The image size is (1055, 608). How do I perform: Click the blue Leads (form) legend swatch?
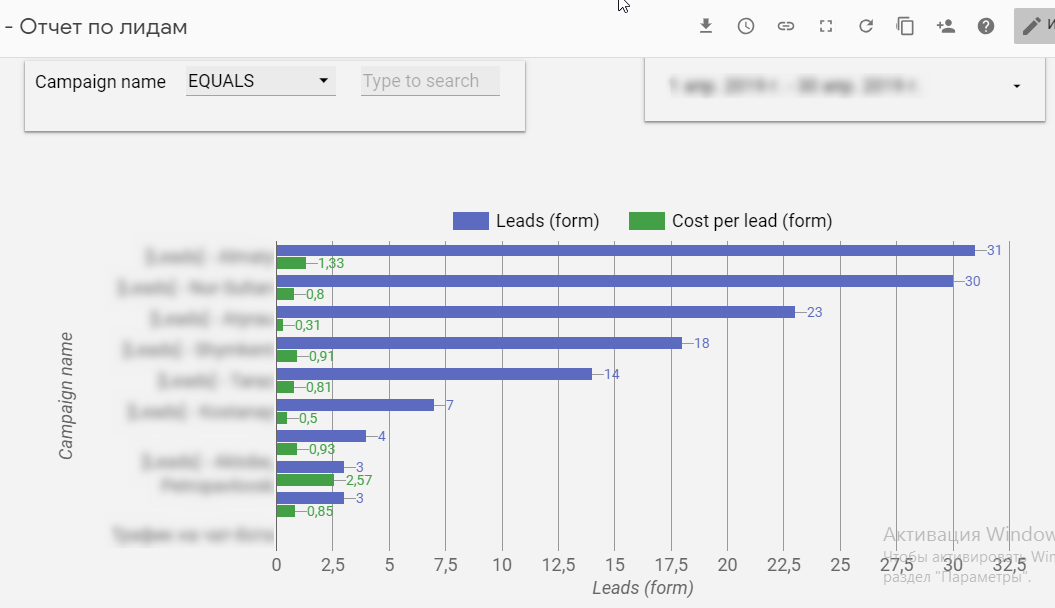(x=470, y=221)
